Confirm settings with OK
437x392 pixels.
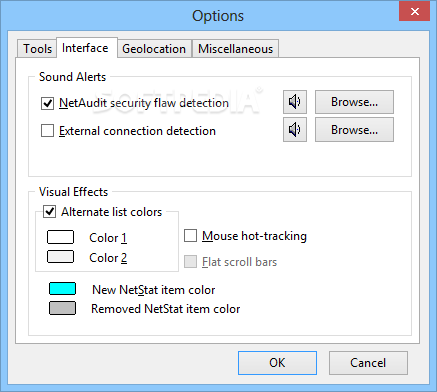tap(277, 363)
